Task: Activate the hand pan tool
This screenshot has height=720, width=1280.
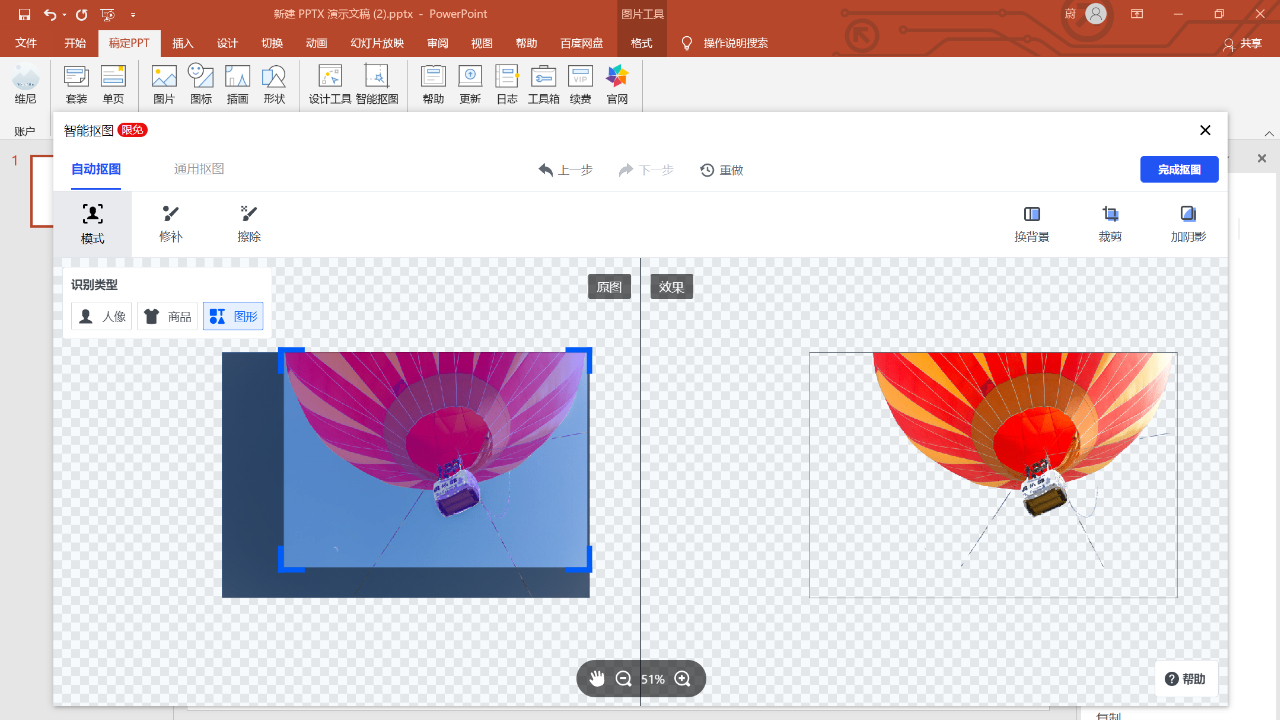Action: [597, 678]
